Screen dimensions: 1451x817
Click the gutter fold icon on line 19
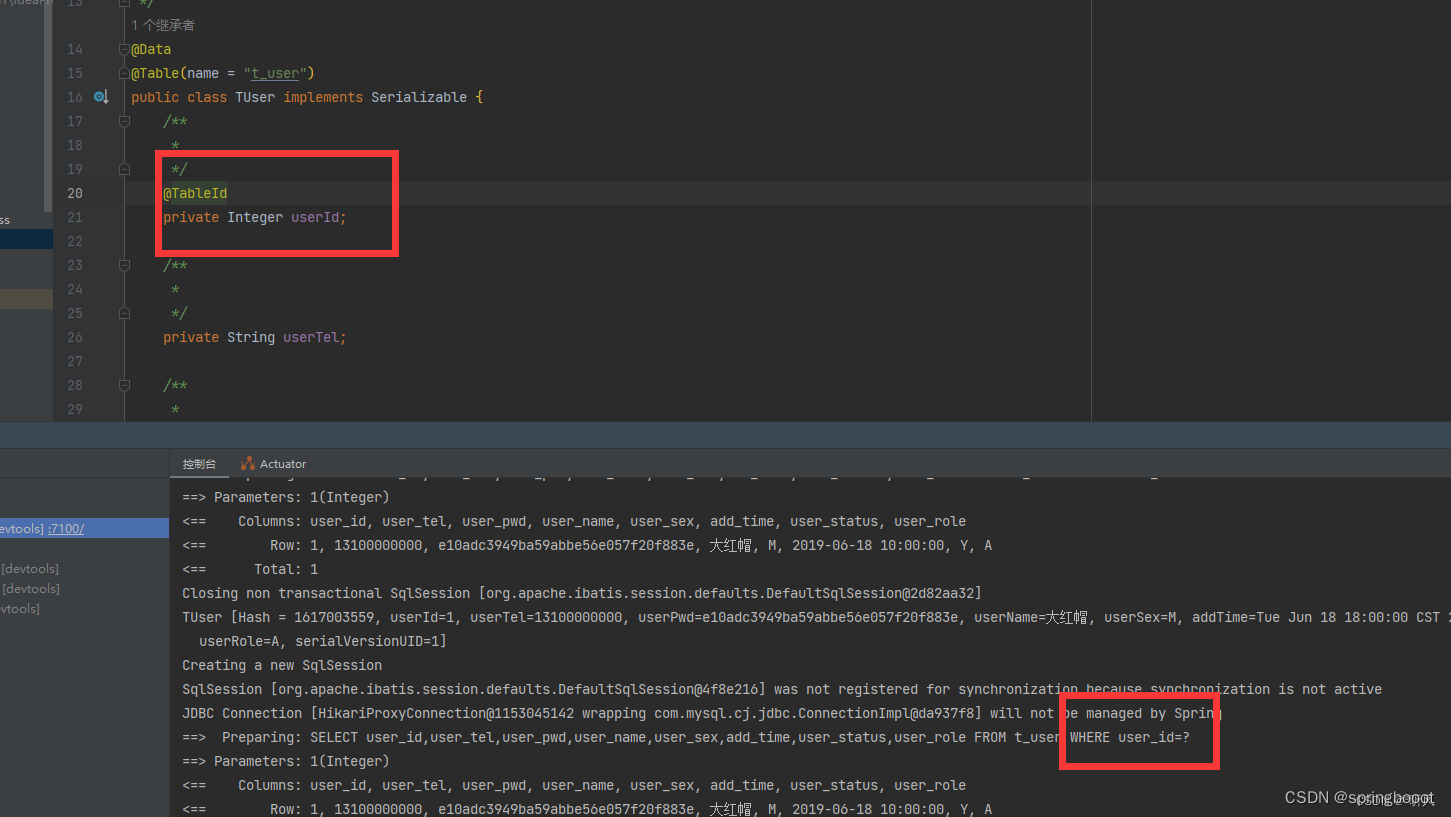point(124,169)
